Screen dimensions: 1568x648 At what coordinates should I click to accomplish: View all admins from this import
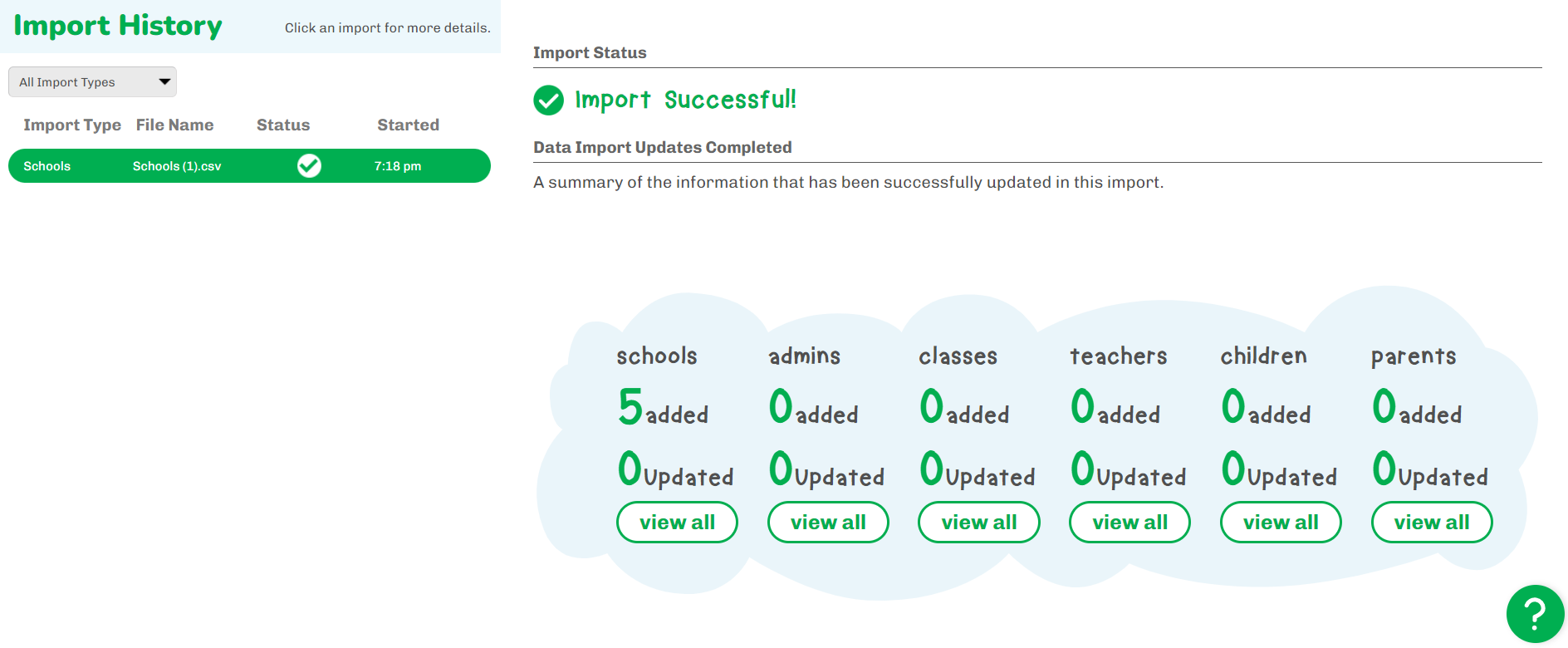coord(828,523)
